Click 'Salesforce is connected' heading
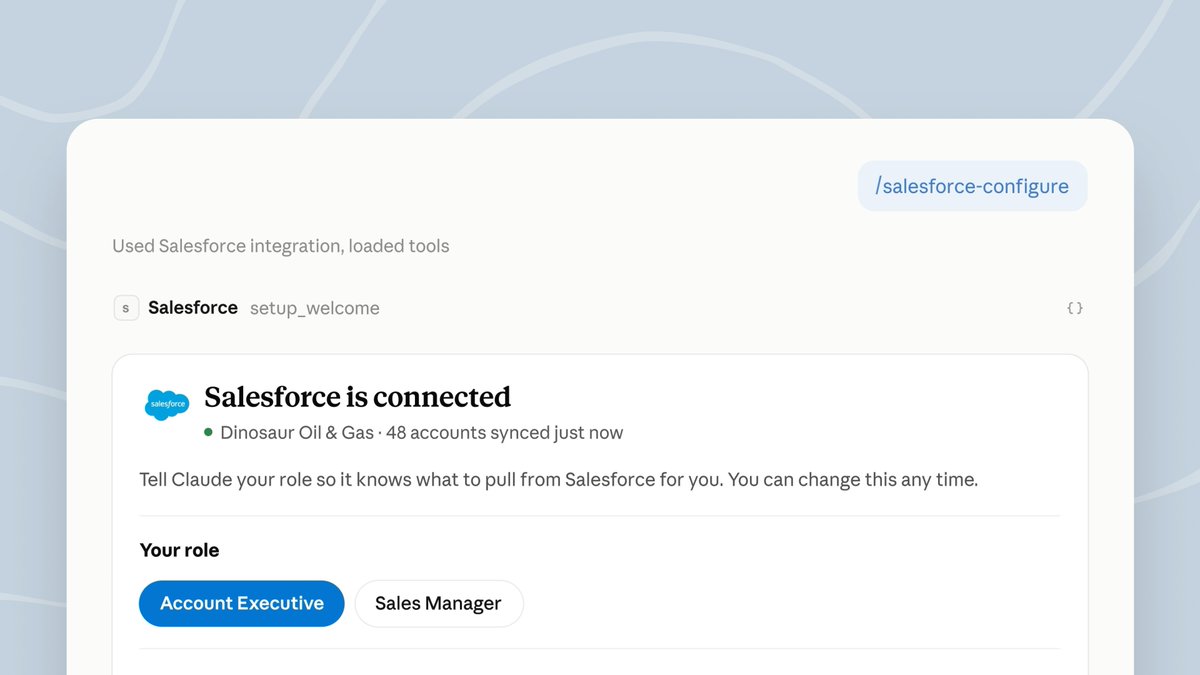The image size is (1200, 675). pyautogui.click(x=358, y=397)
